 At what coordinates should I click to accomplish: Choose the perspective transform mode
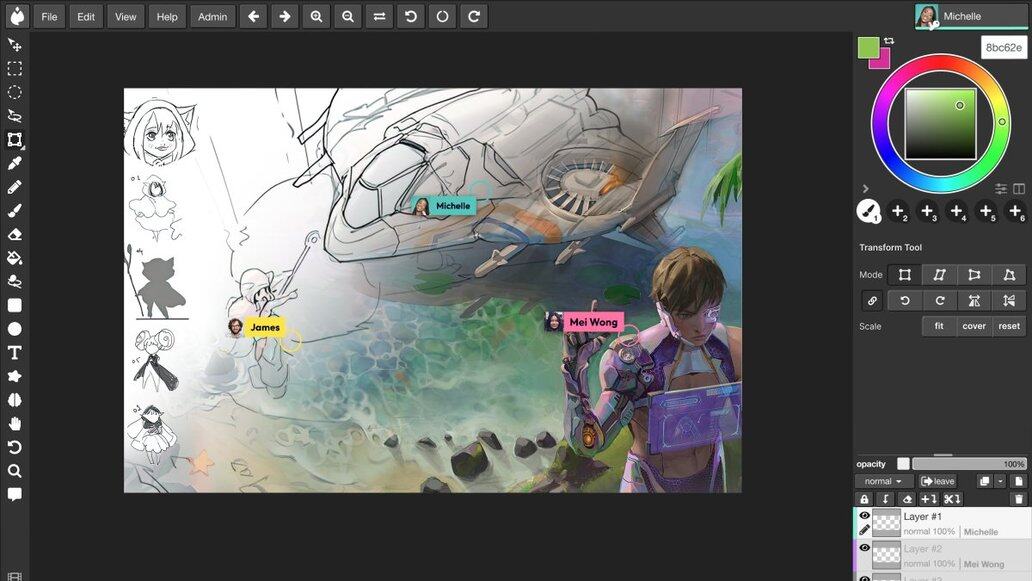pos(1009,274)
